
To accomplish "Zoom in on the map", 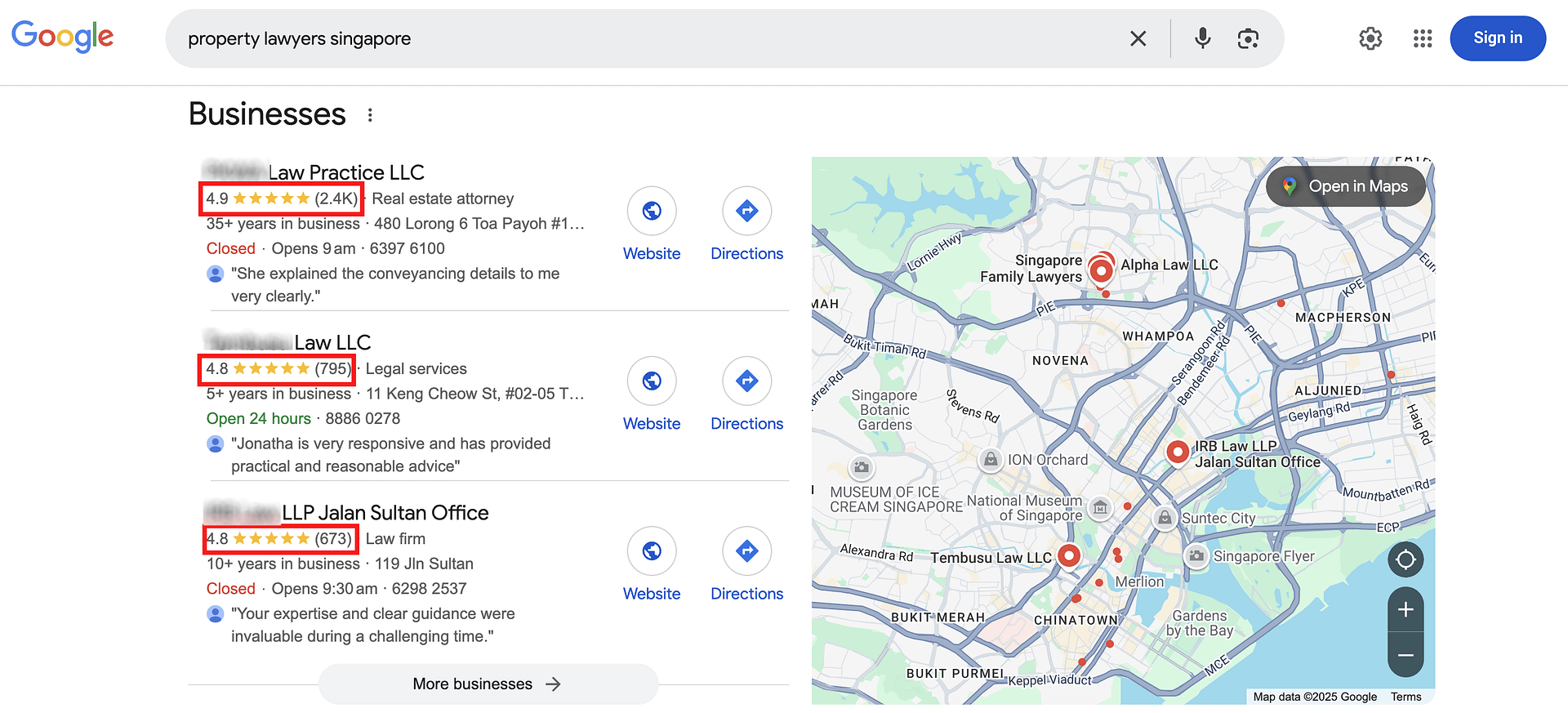I will pos(1405,610).
